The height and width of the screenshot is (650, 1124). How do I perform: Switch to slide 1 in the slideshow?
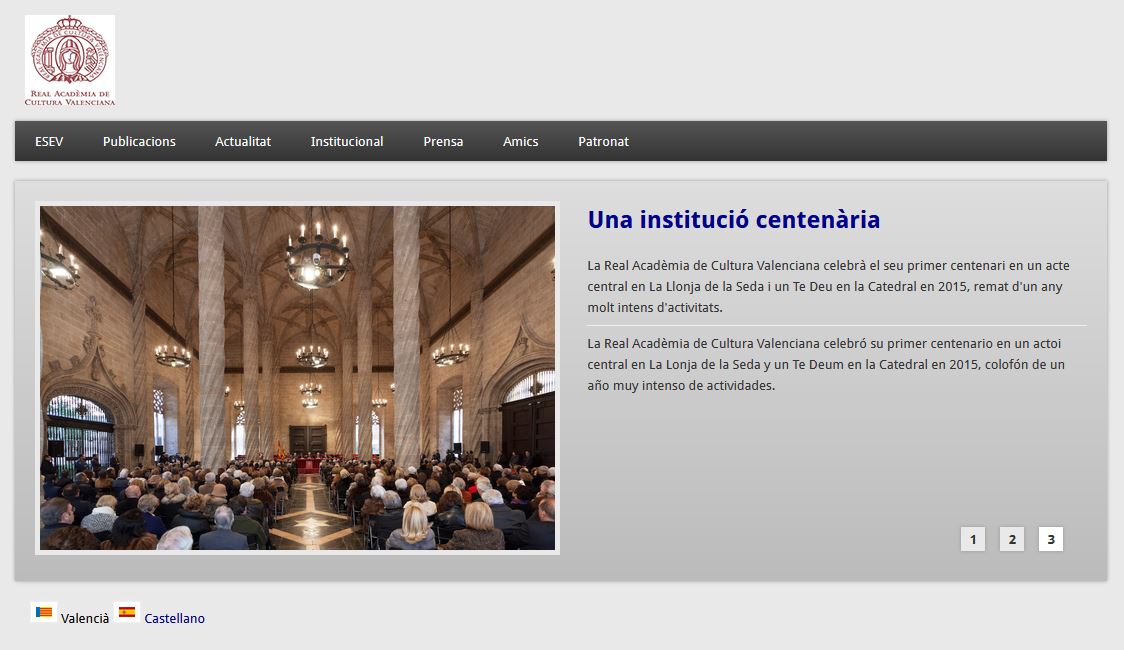tap(973, 539)
